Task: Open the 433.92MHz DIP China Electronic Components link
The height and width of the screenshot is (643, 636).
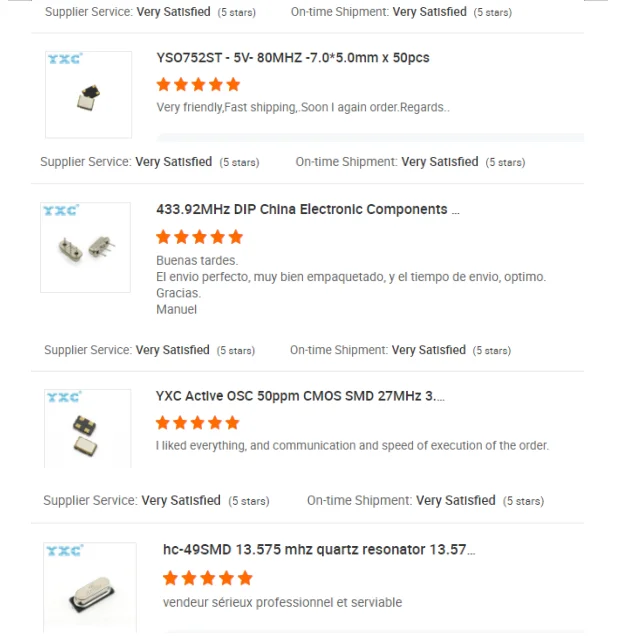Action: pyautogui.click(x=308, y=210)
